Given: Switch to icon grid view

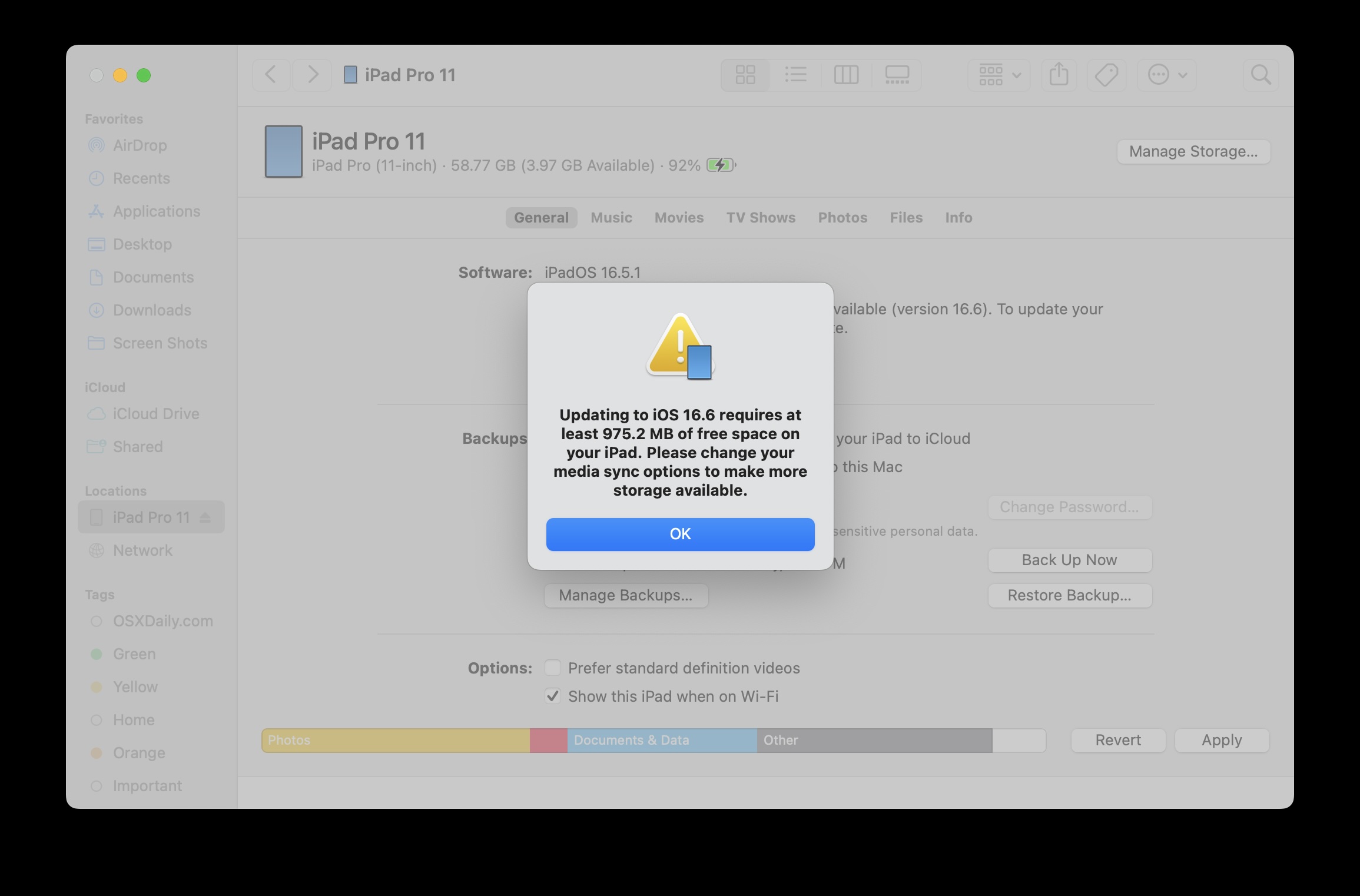Looking at the screenshot, I should tap(745, 75).
